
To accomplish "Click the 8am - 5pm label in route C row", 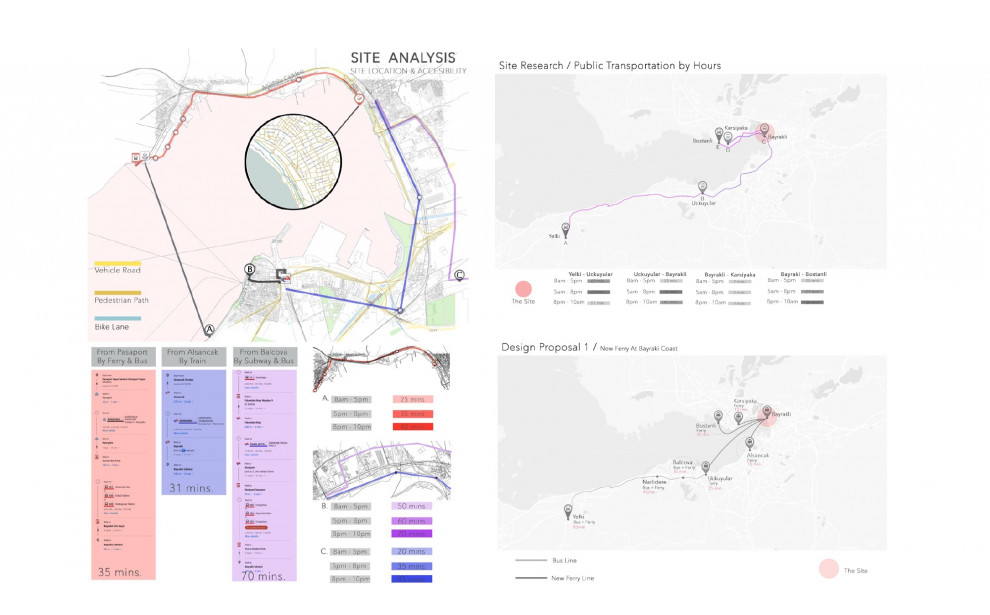I will [350, 551].
